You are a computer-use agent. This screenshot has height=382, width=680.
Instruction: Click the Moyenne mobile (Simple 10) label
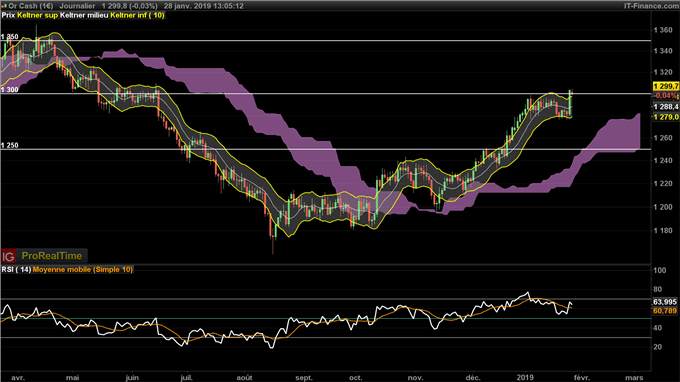pyautogui.click(x=83, y=270)
